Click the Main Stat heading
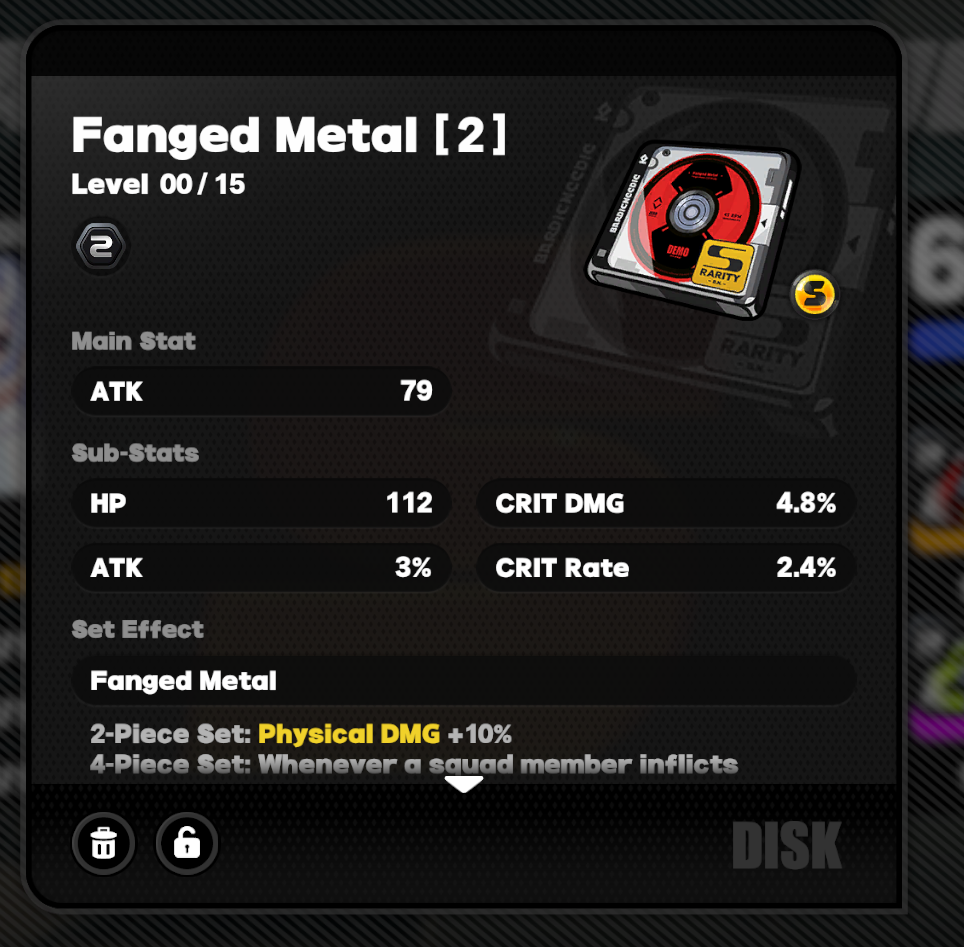 point(133,341)
